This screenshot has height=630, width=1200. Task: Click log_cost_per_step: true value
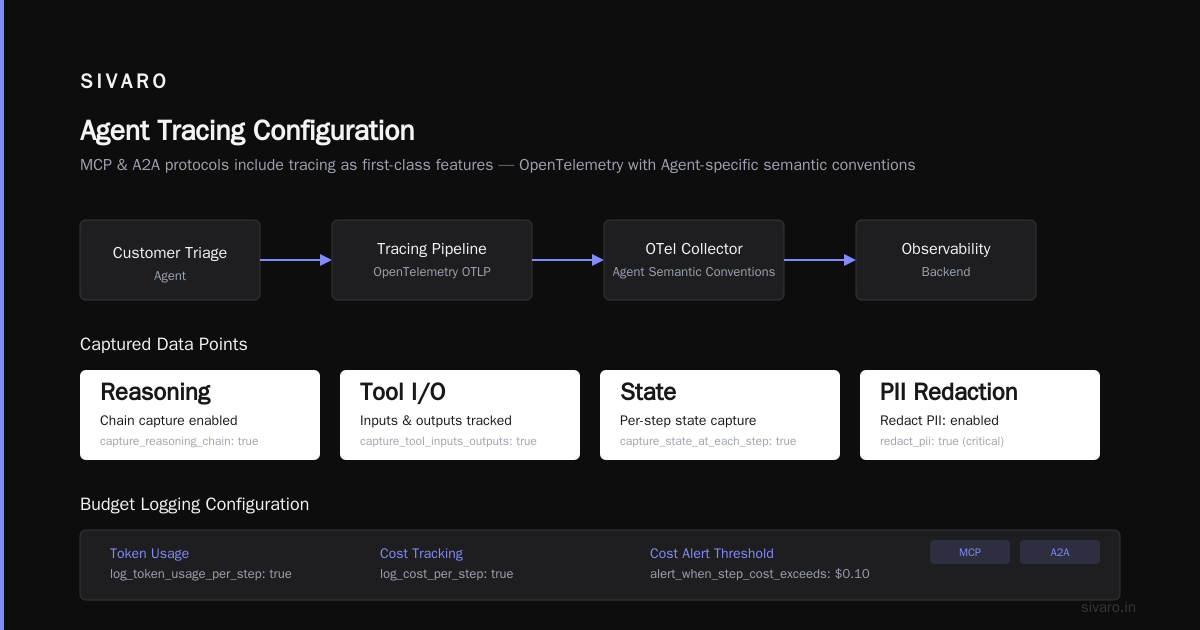tap(446, 574)
